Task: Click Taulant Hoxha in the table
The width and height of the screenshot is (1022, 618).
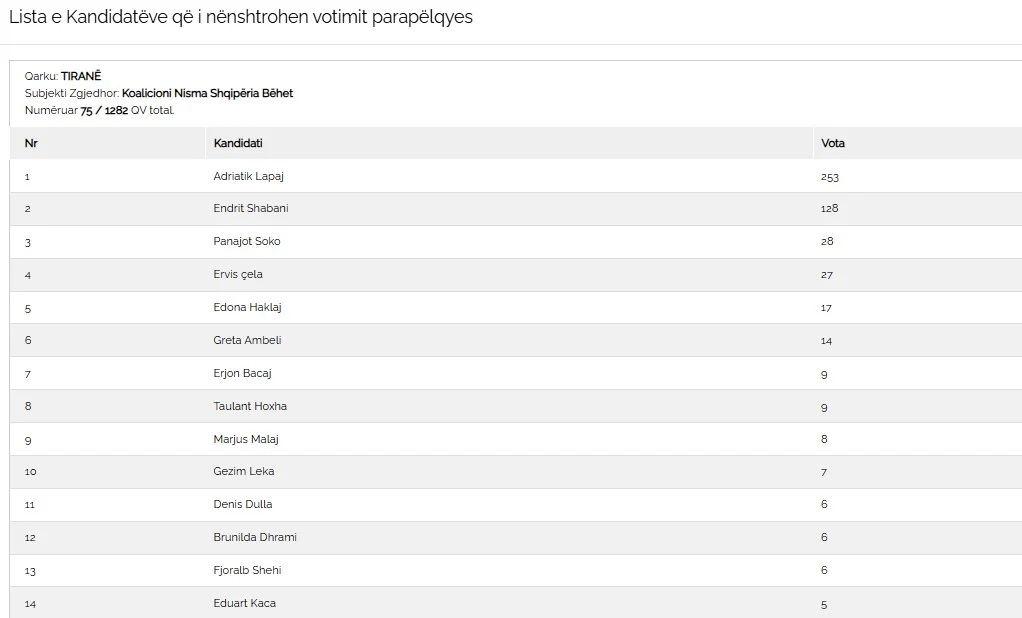Action: [x=250, y=405]
